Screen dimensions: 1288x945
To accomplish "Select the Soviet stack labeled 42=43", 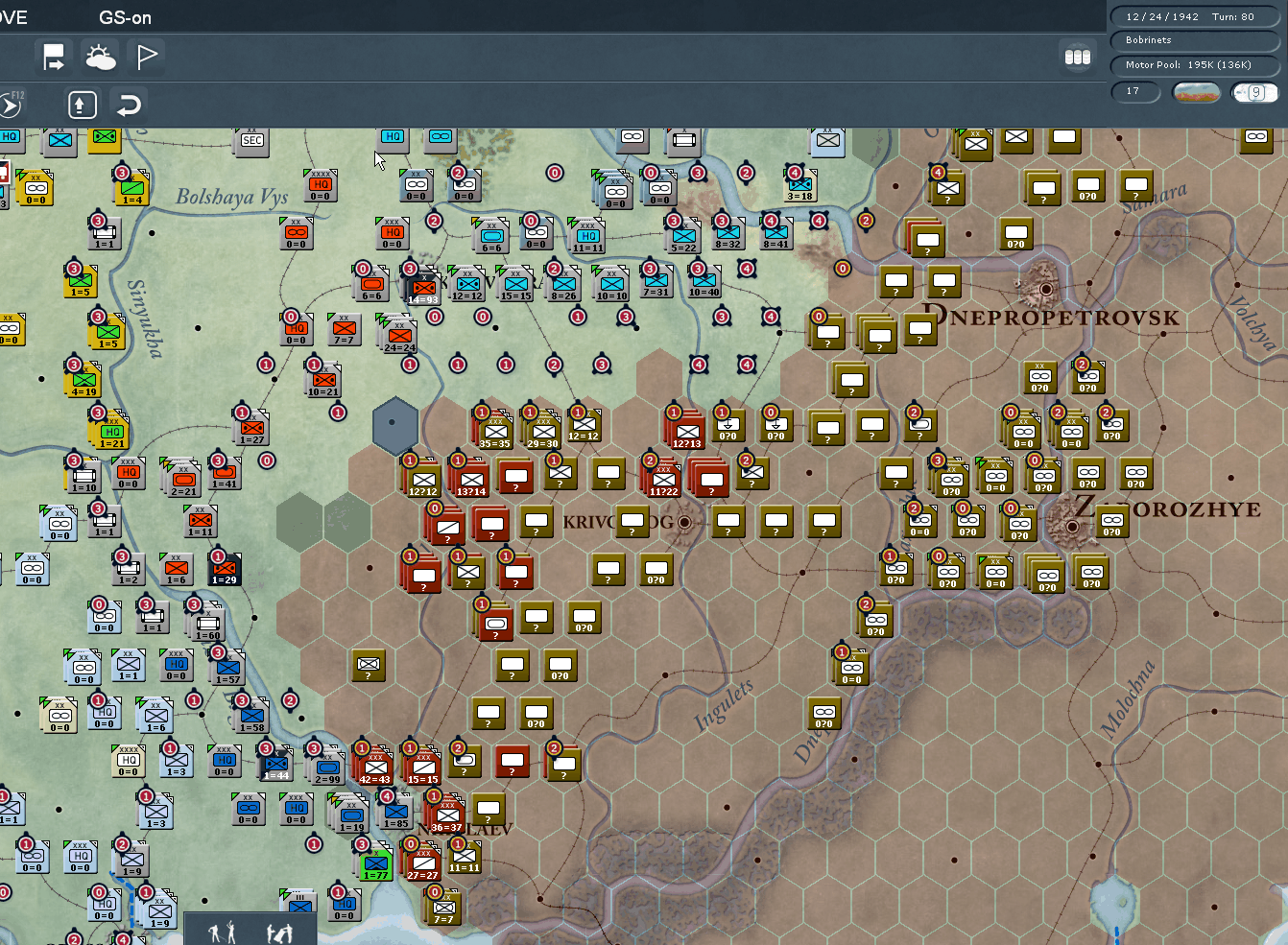I will [374, 768].
